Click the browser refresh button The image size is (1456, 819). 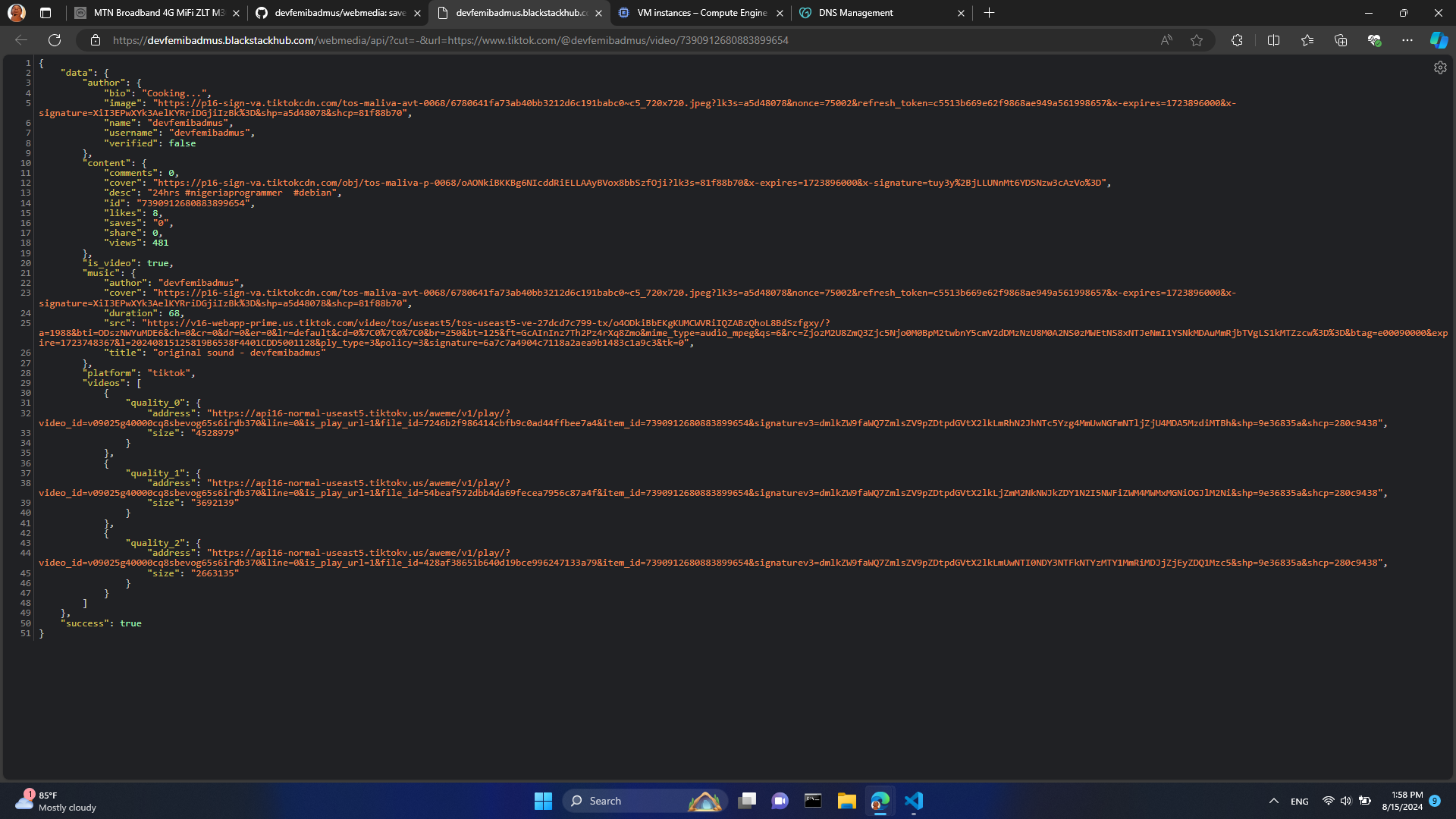tap(55, 40)
